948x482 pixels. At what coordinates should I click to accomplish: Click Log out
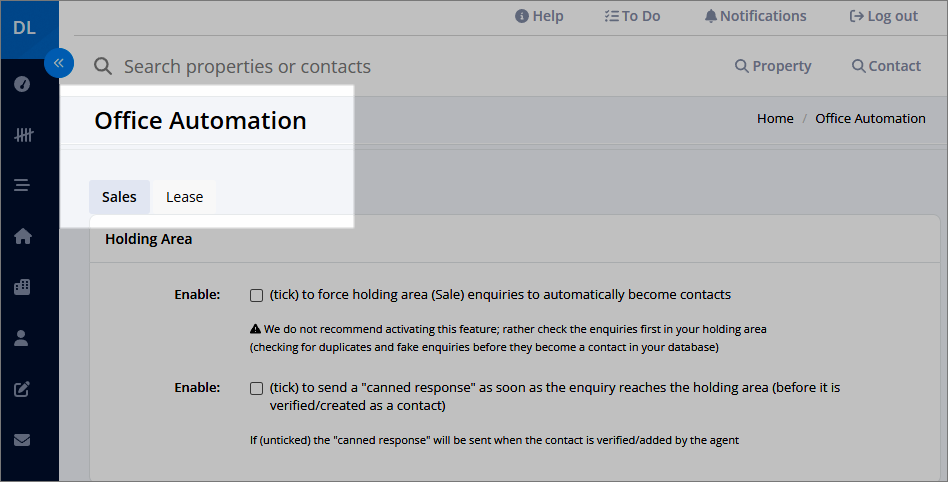pyautogui.click(x=884, y=16)
